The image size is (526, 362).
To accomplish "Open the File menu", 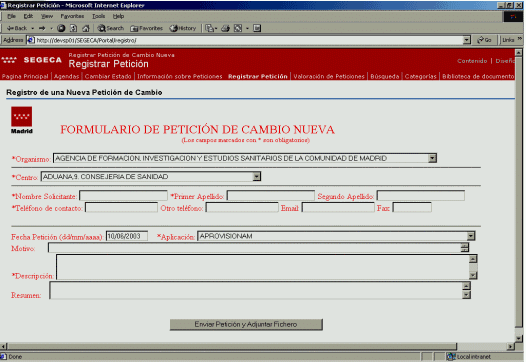I will click(x=11, y=16).
